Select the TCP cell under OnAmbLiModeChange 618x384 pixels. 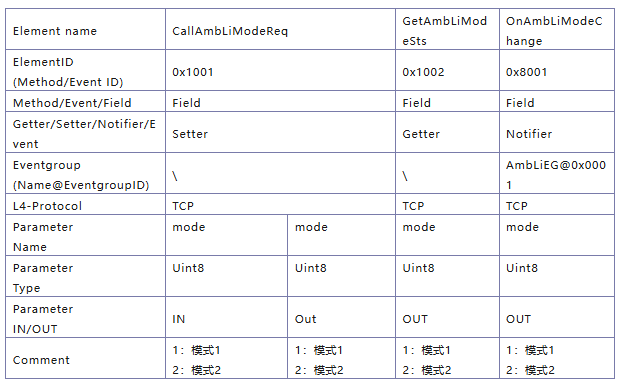[x=557, y=204]
